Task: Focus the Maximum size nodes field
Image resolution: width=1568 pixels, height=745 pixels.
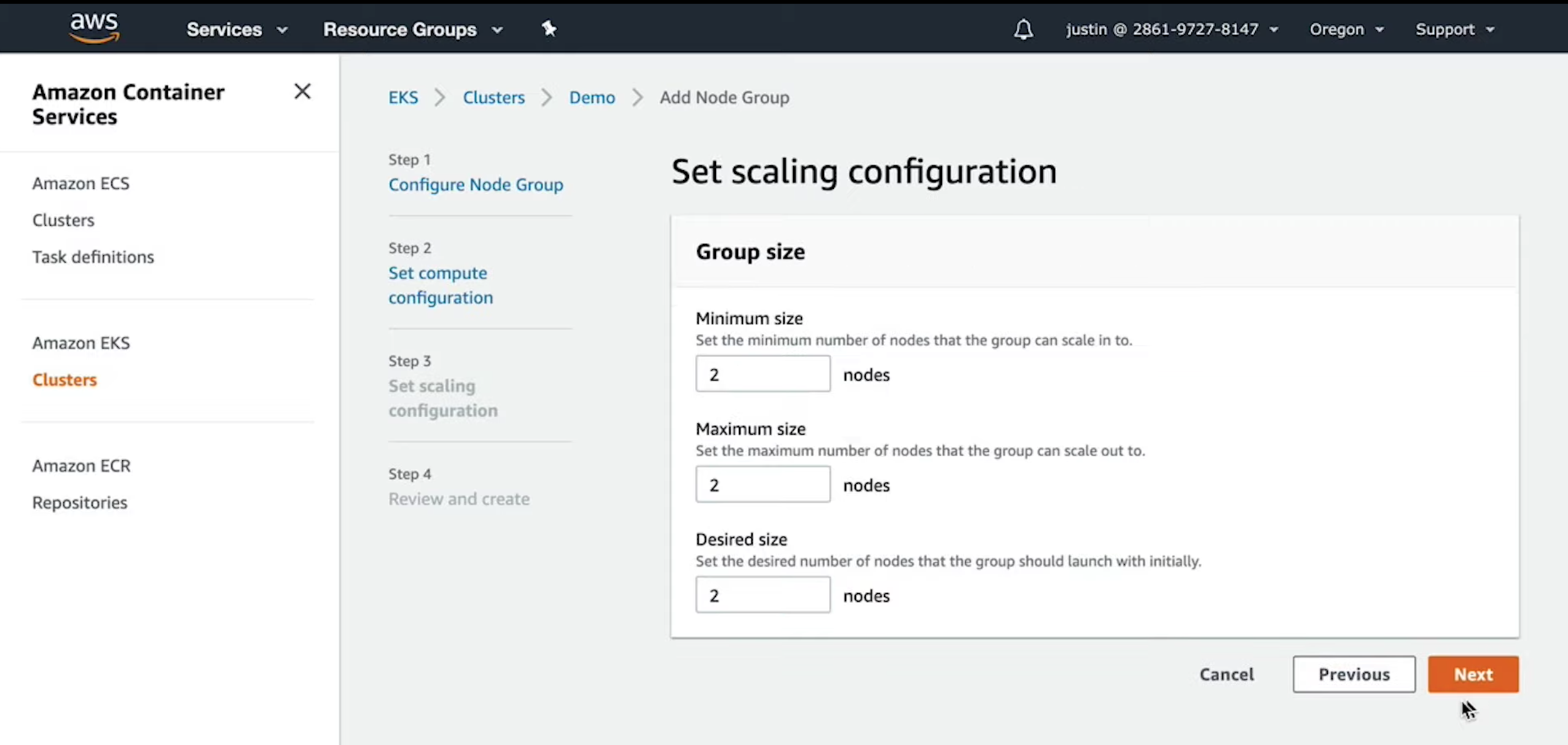Action: 762,484
